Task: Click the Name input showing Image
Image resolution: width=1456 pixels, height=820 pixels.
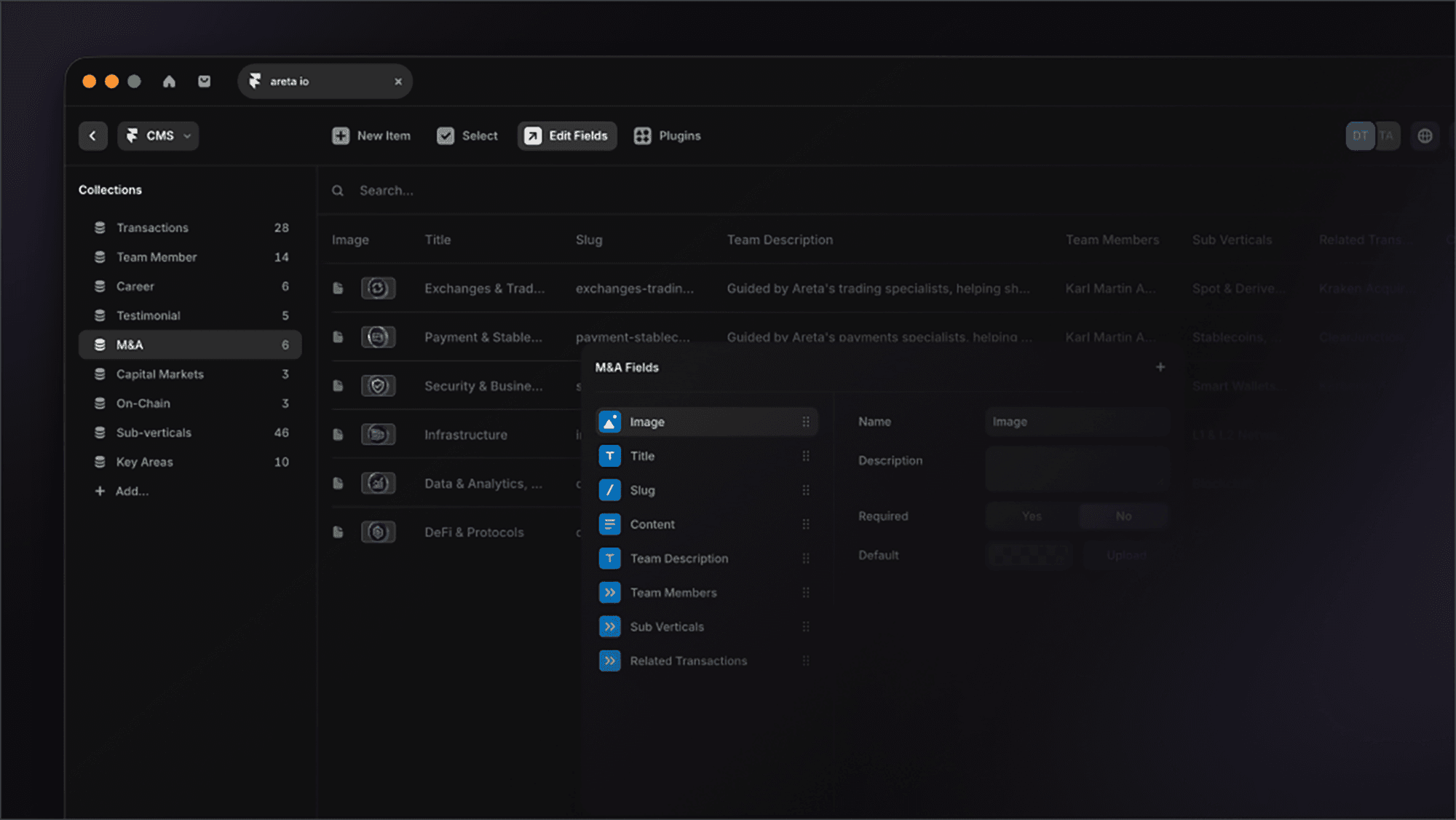Action: click(1077, 422)
